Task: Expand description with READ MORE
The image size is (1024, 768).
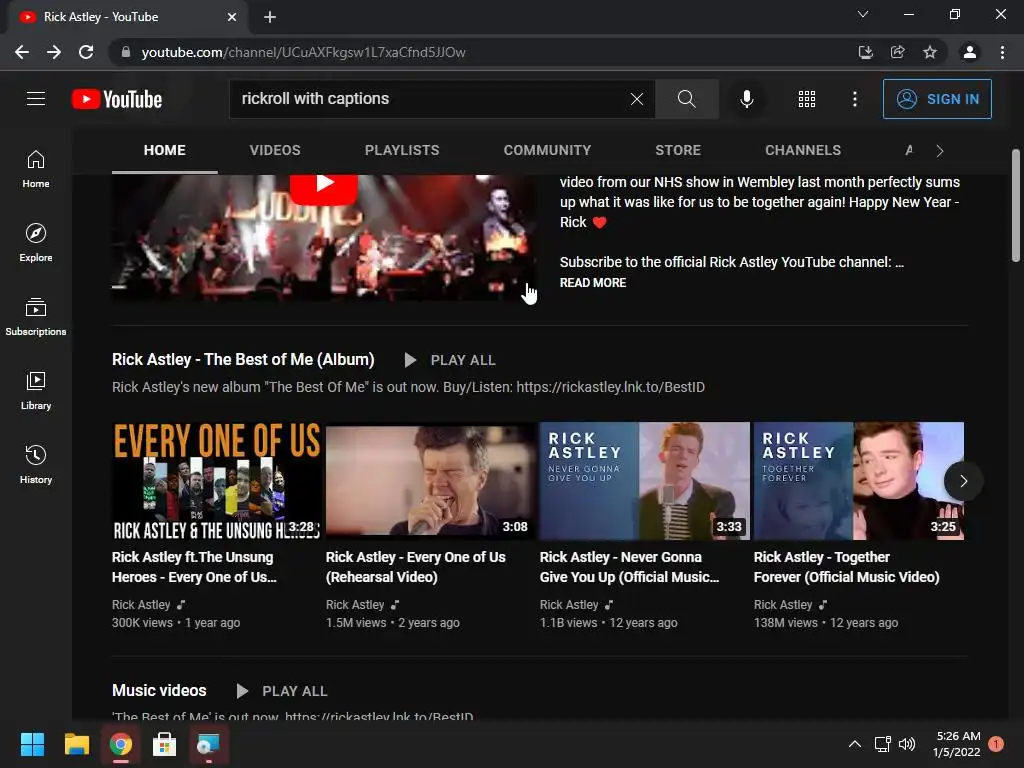Action: (x=592, y=283)
